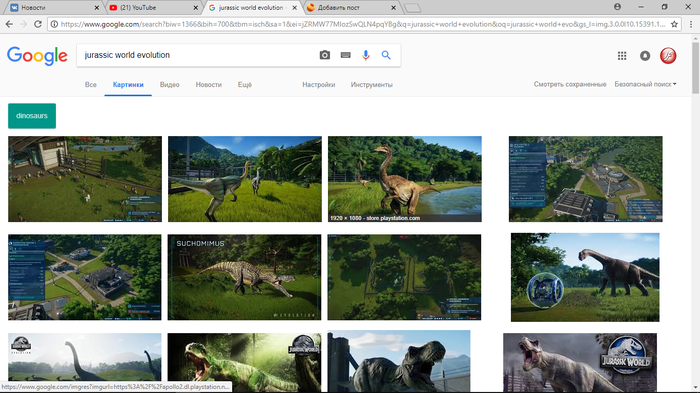
Task: Click Смотреть сохраненные link
Action: click(570, 84)
